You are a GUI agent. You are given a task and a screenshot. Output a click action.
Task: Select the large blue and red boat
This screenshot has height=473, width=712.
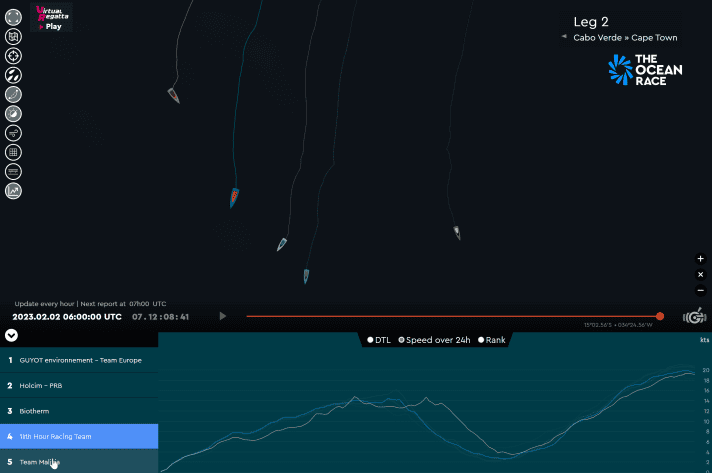point(234,198)
